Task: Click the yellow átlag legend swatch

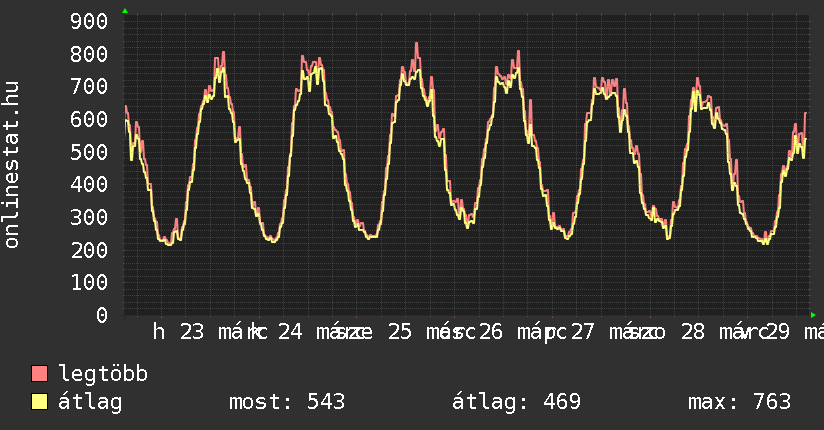Action: point(40,403)
